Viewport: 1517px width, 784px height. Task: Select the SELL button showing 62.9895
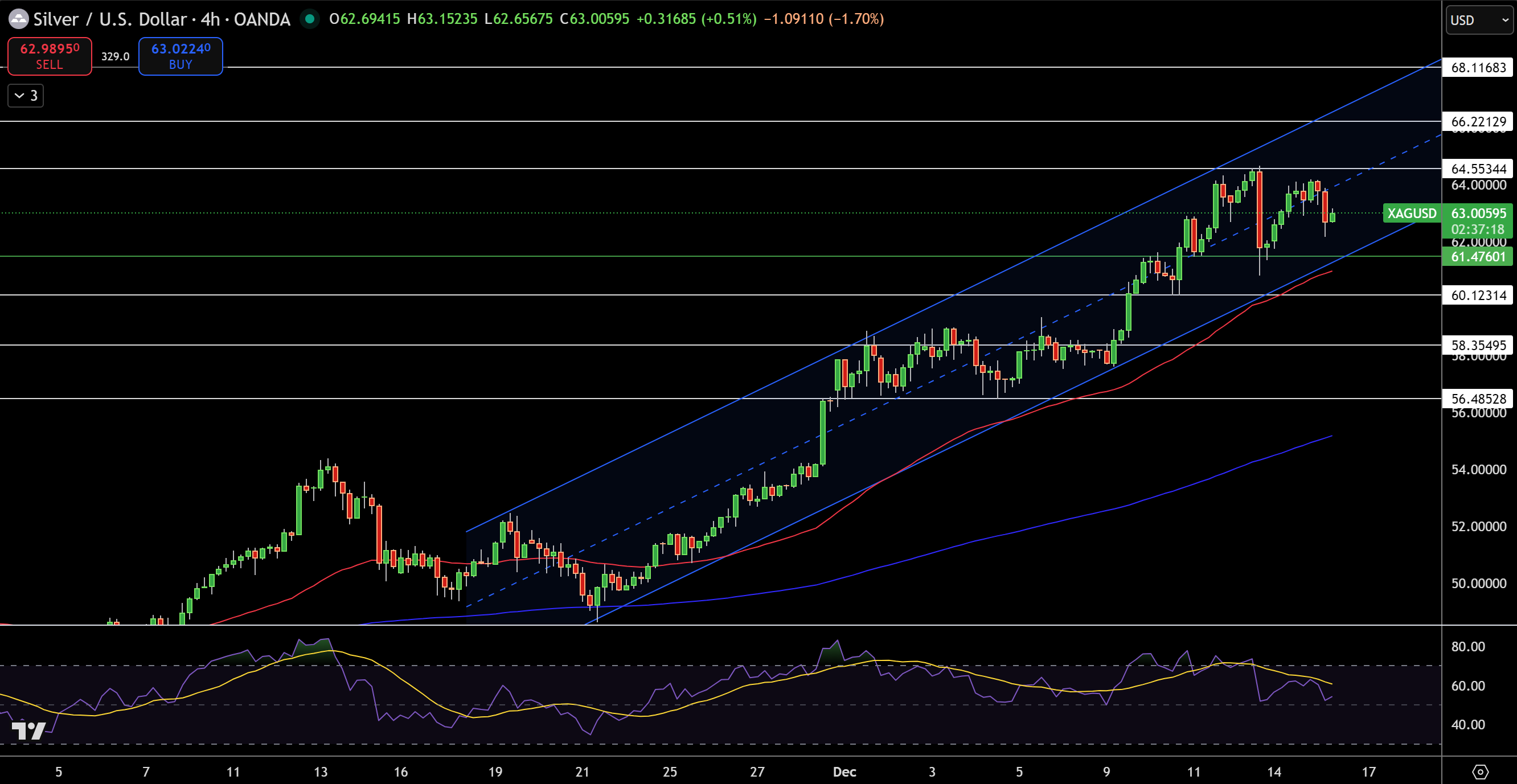pos(50,56)
